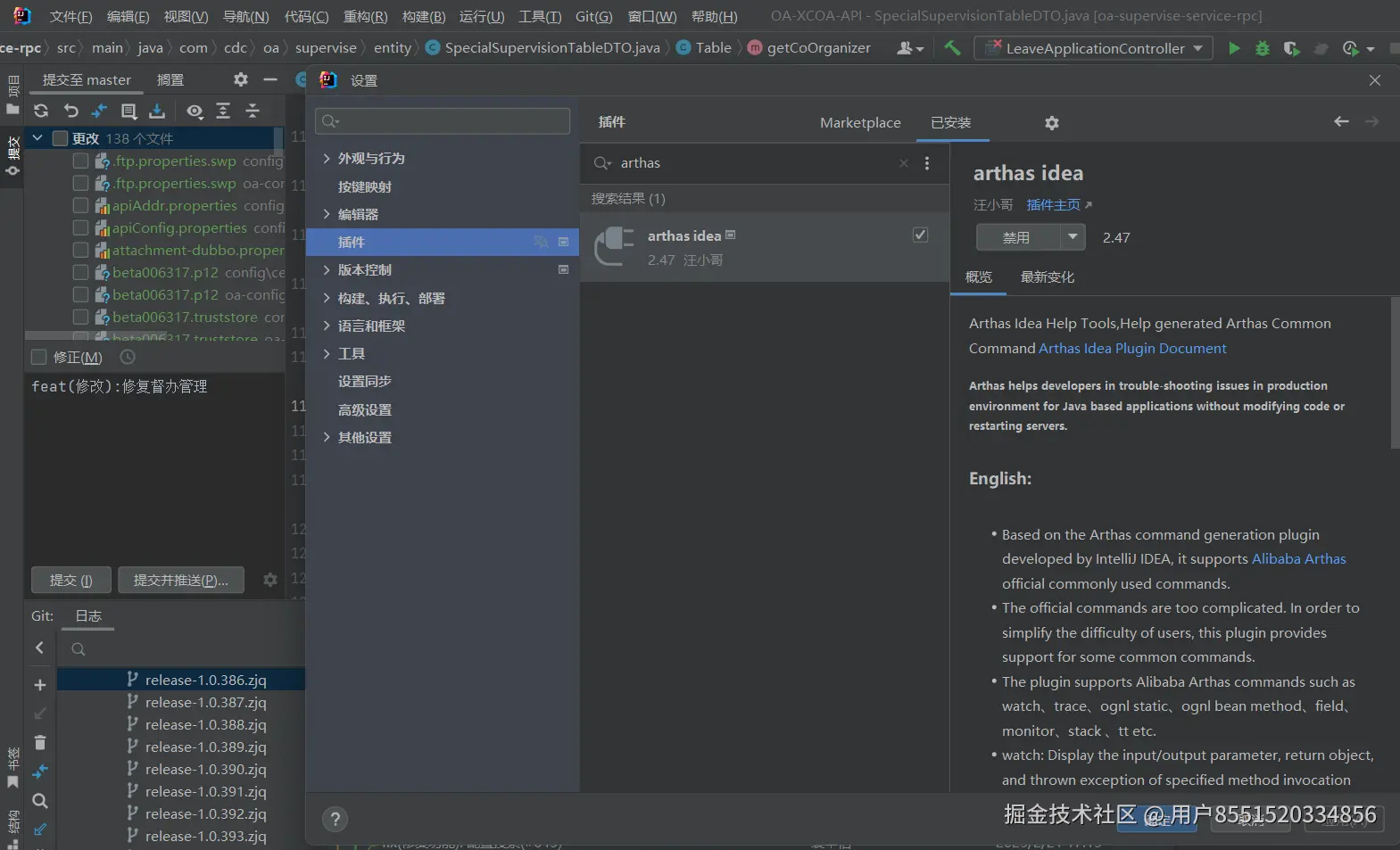Click the back arrow in settings dialog
This screenshot has width=1400, height=850.
click(x=1341, y=121)
